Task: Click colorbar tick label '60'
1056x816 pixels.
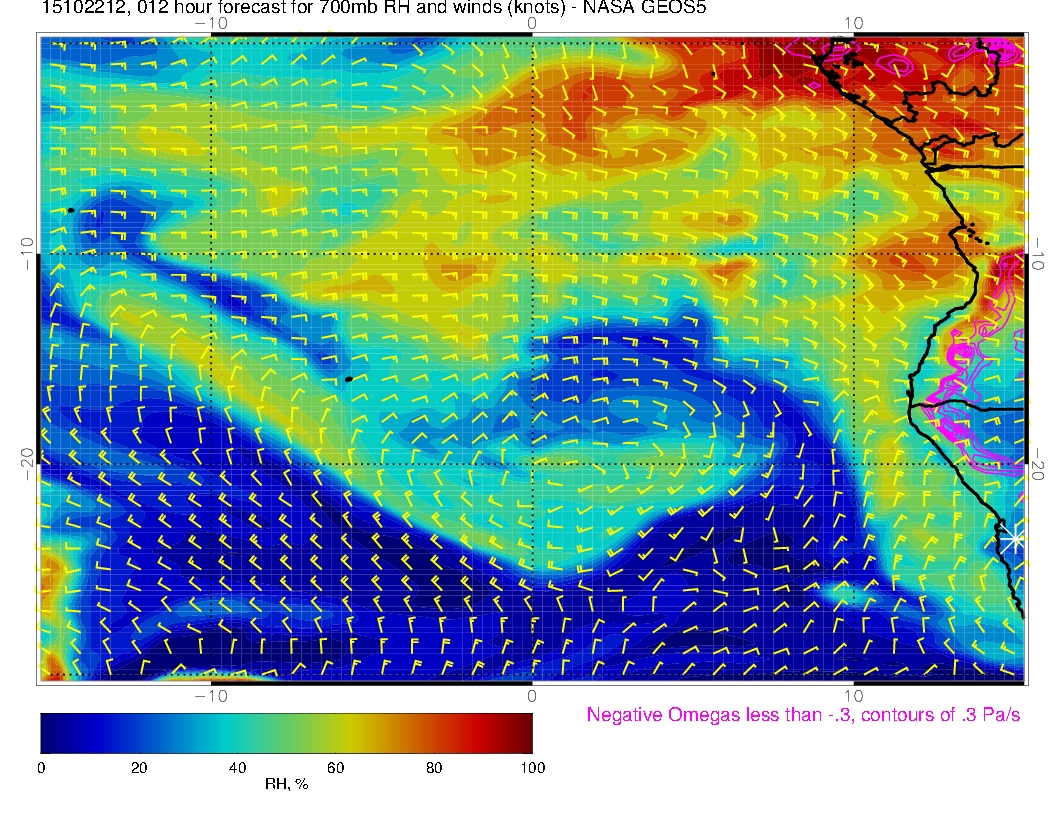Action: (x=336, y=768)
